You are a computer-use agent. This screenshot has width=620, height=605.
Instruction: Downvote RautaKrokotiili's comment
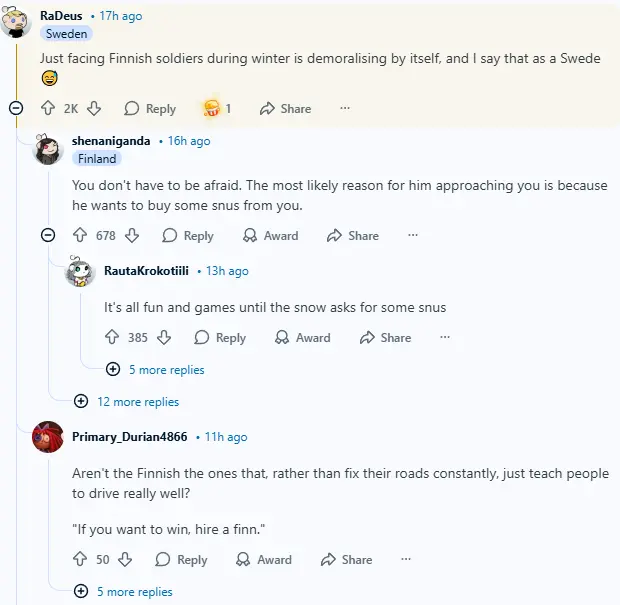[x=165, y=338]
